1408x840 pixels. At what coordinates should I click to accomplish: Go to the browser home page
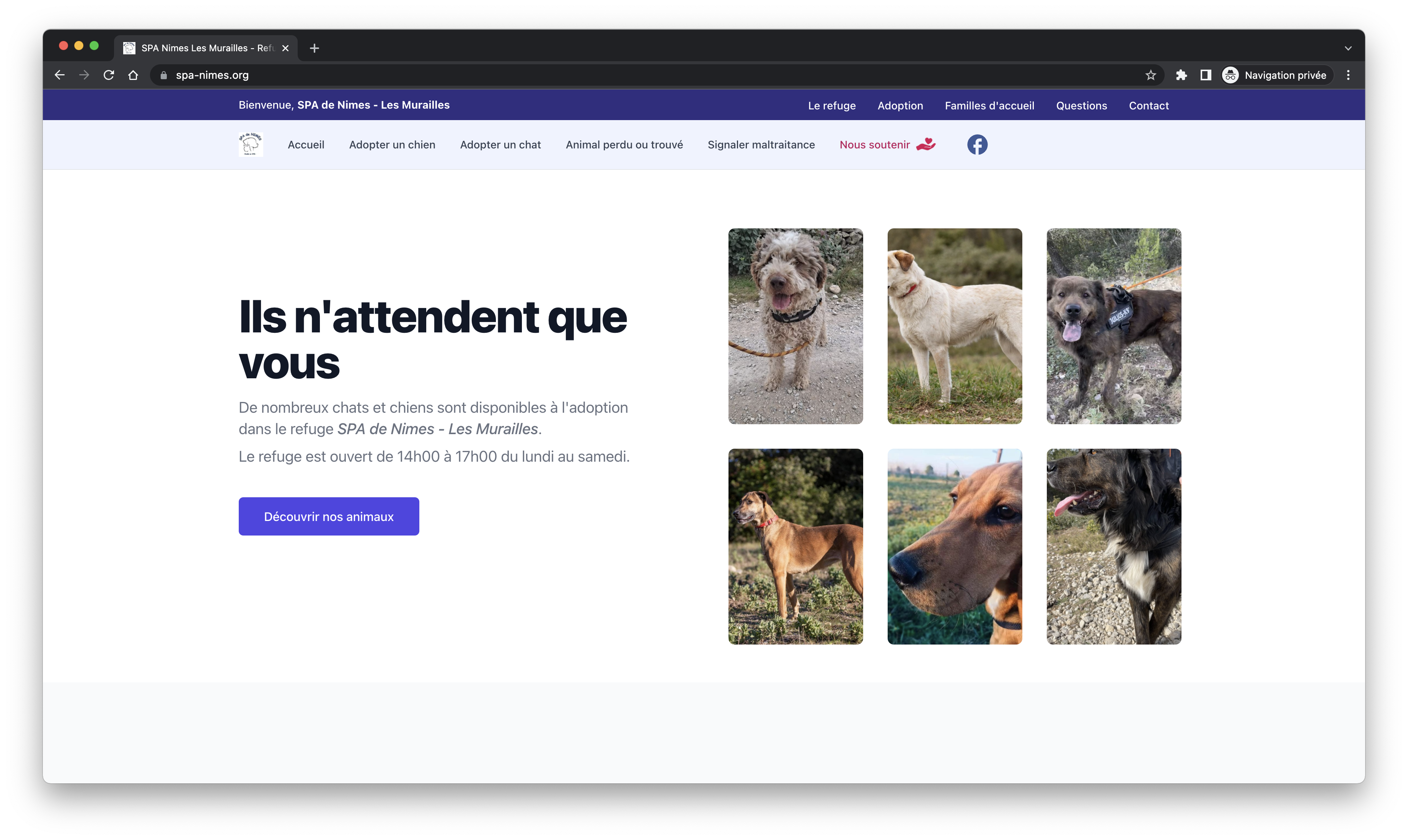133,75
